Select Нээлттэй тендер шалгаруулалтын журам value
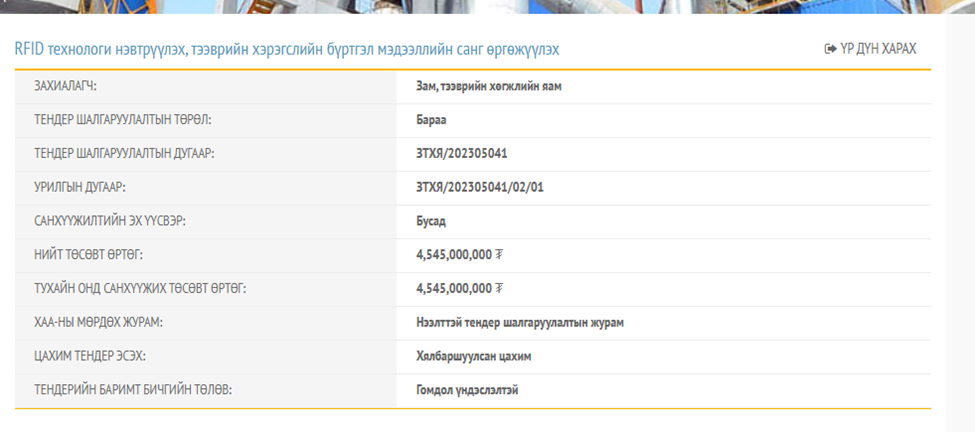This screenshot has height=432, width=975. [521, 322]
